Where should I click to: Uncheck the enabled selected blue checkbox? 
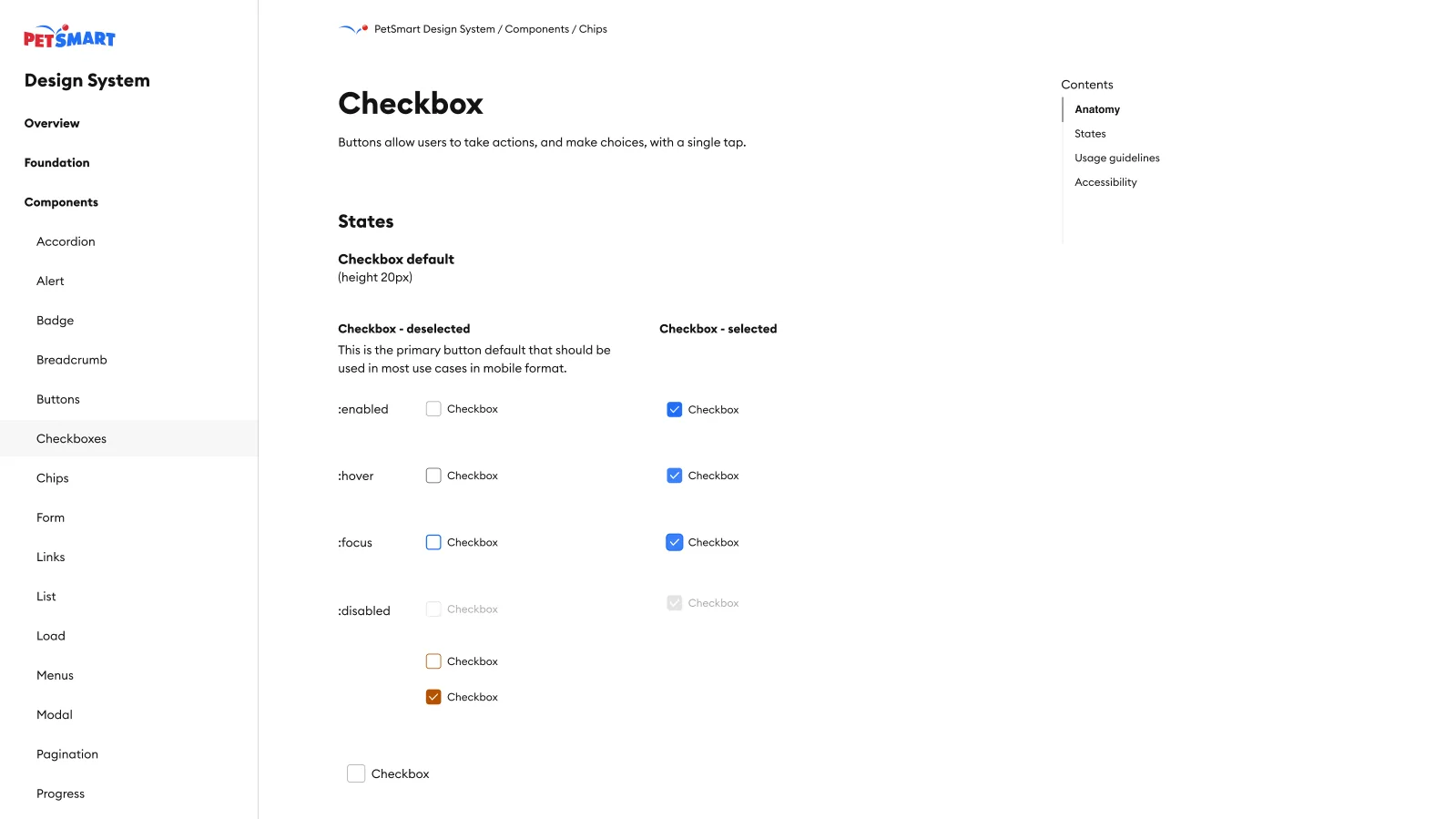click(675, 410)
